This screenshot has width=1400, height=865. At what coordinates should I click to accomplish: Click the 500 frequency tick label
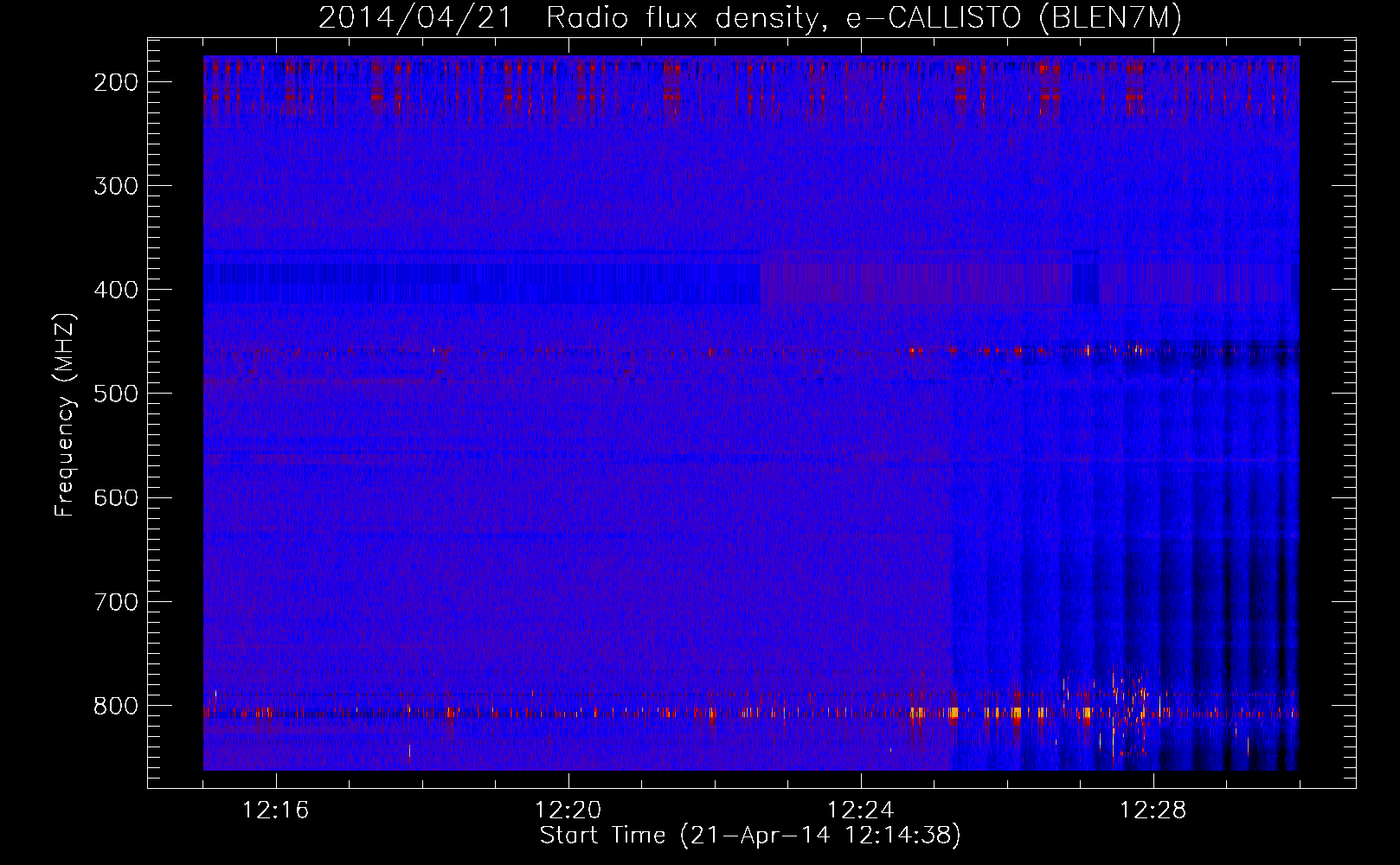coord(115,394)
